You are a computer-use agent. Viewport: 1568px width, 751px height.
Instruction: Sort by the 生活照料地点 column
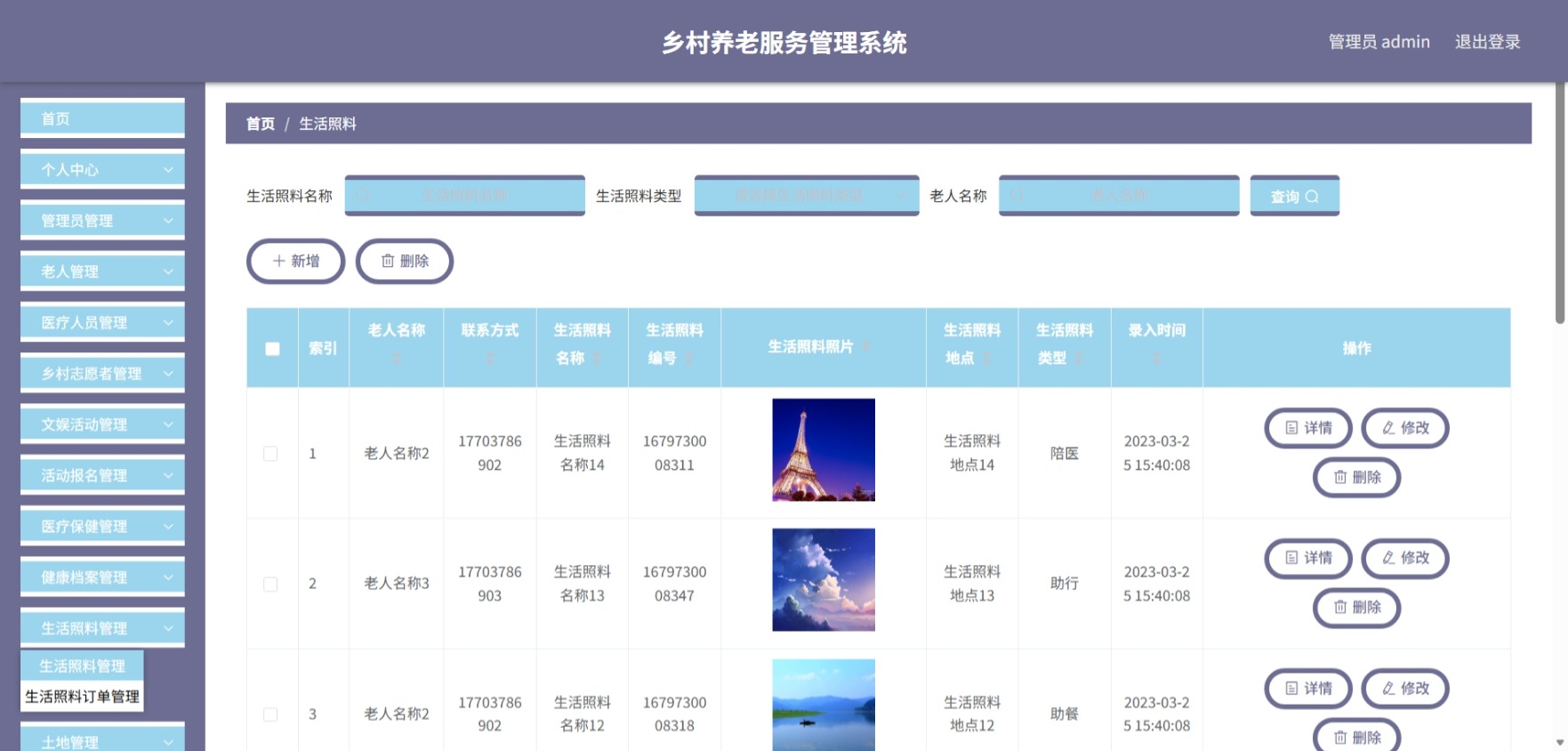tap(986, 359)
